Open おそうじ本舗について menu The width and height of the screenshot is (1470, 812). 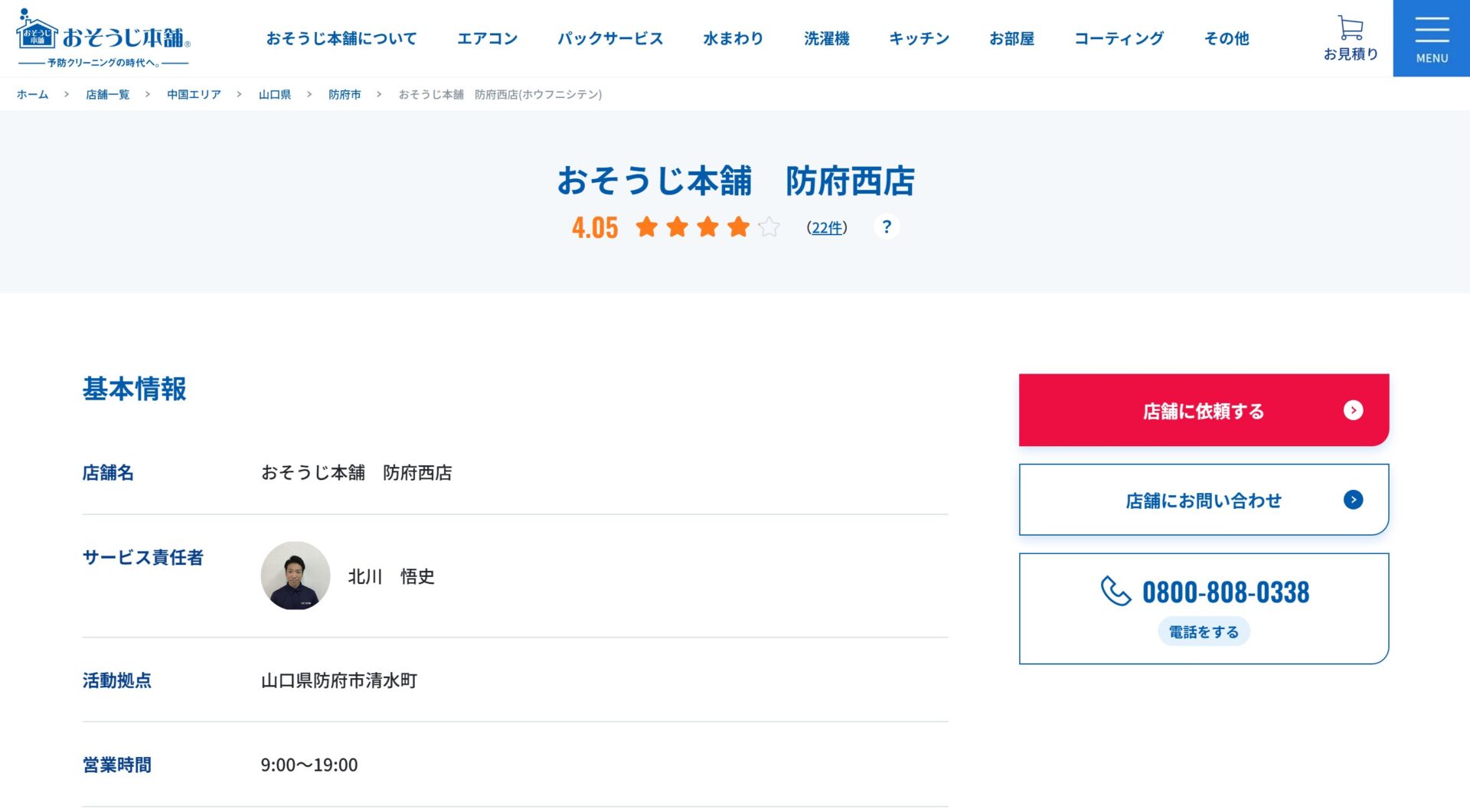(341, 38)
